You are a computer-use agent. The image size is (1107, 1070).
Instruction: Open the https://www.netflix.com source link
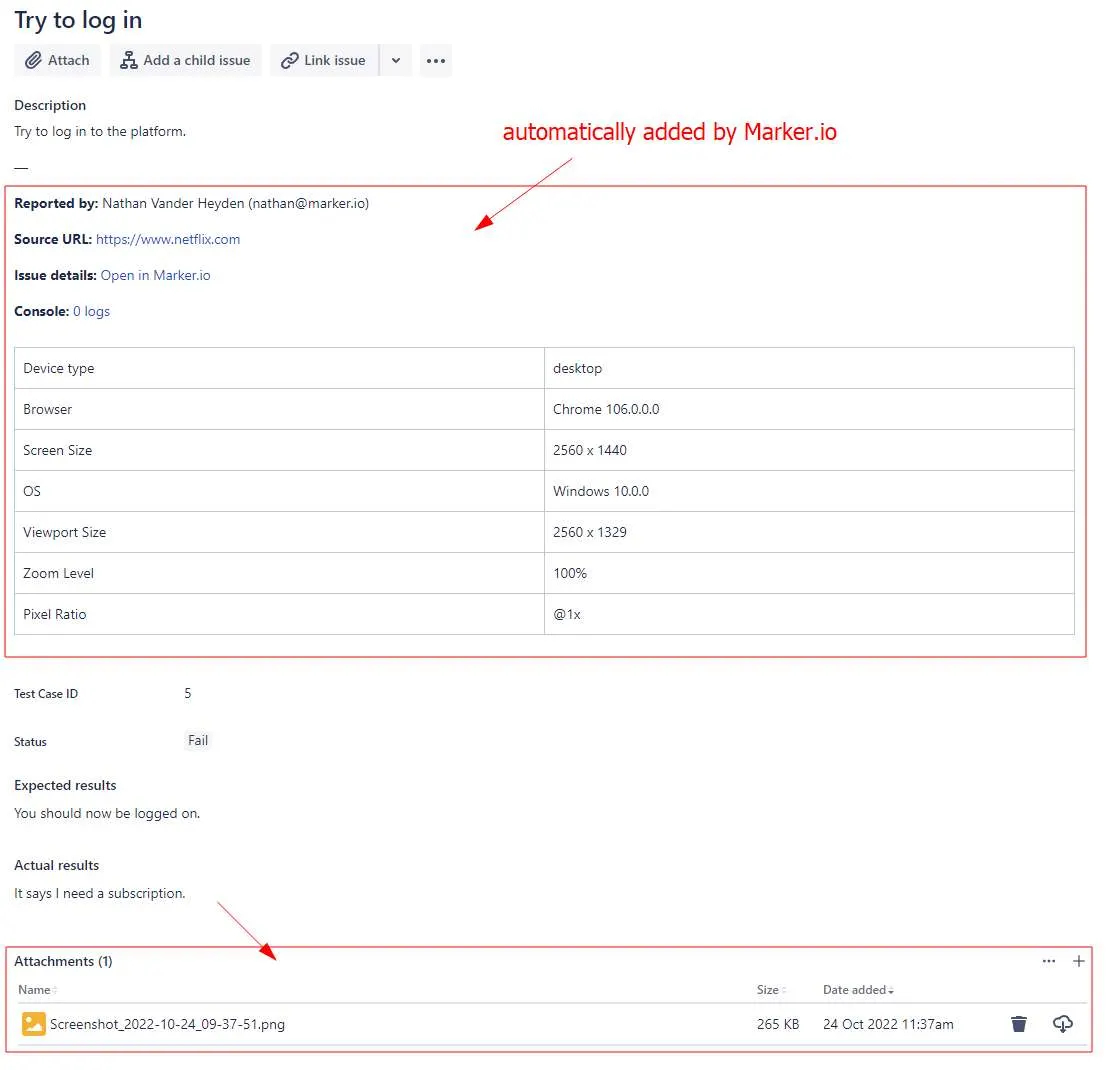click(168, 239)
